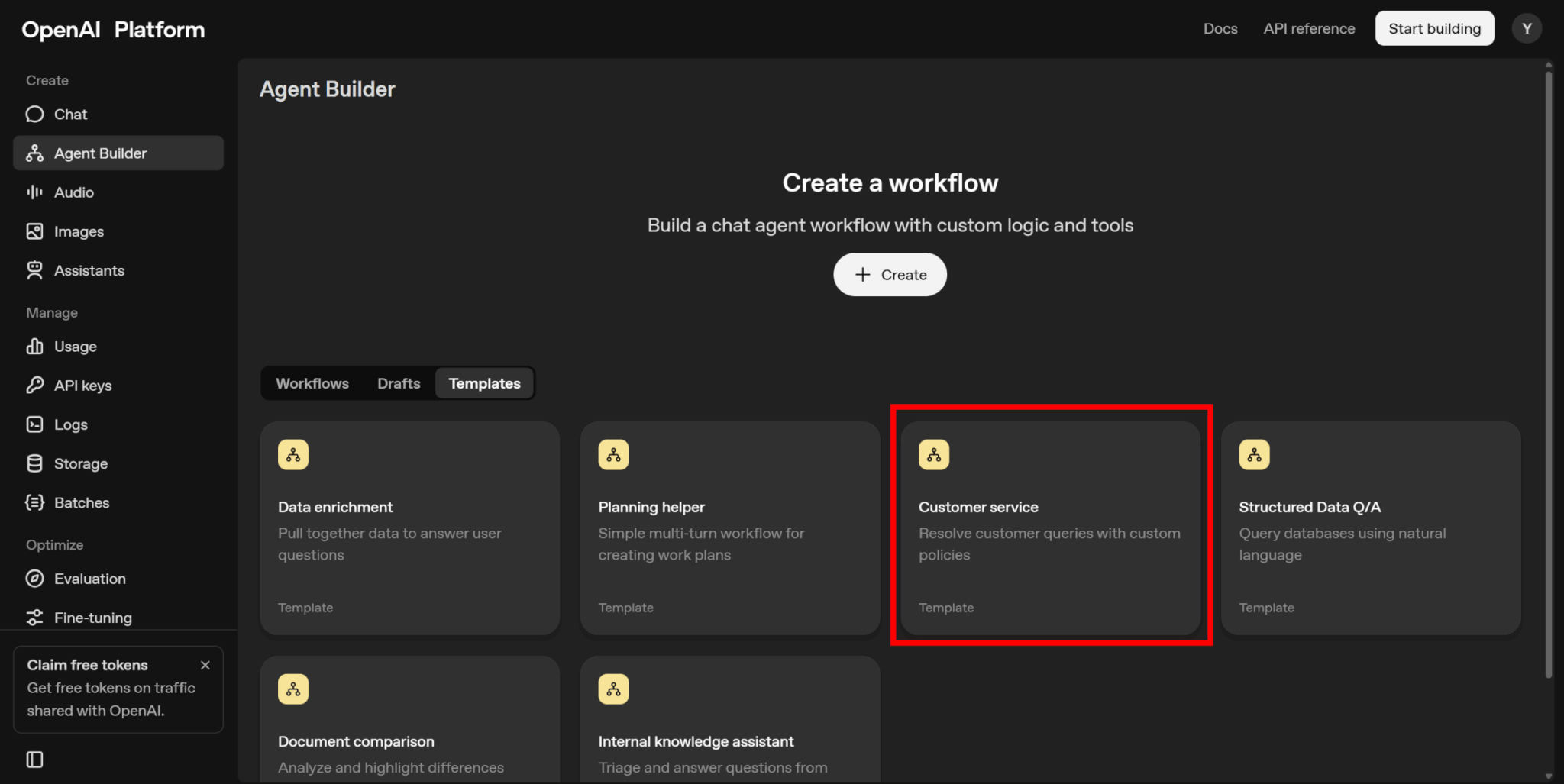Switch to the Drafts tab

pyautogui.click(x=398, y=383)
